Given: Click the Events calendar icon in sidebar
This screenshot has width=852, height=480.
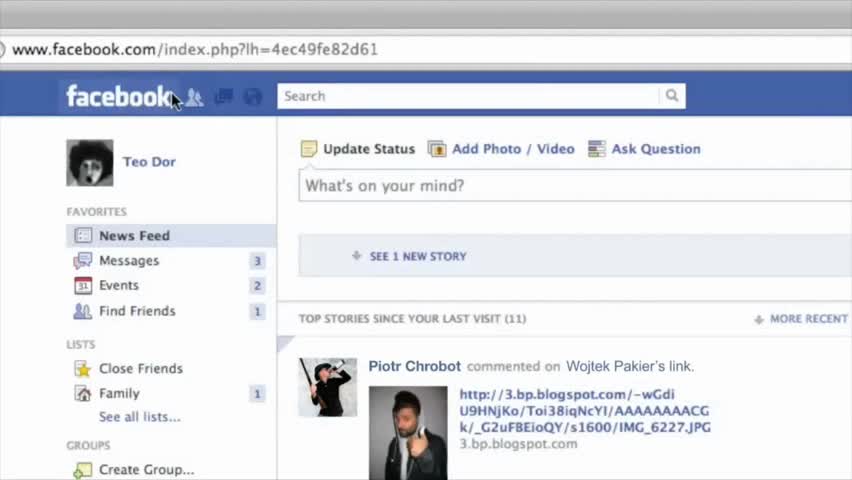Looking at the screenshot, I should coord(83,286).
